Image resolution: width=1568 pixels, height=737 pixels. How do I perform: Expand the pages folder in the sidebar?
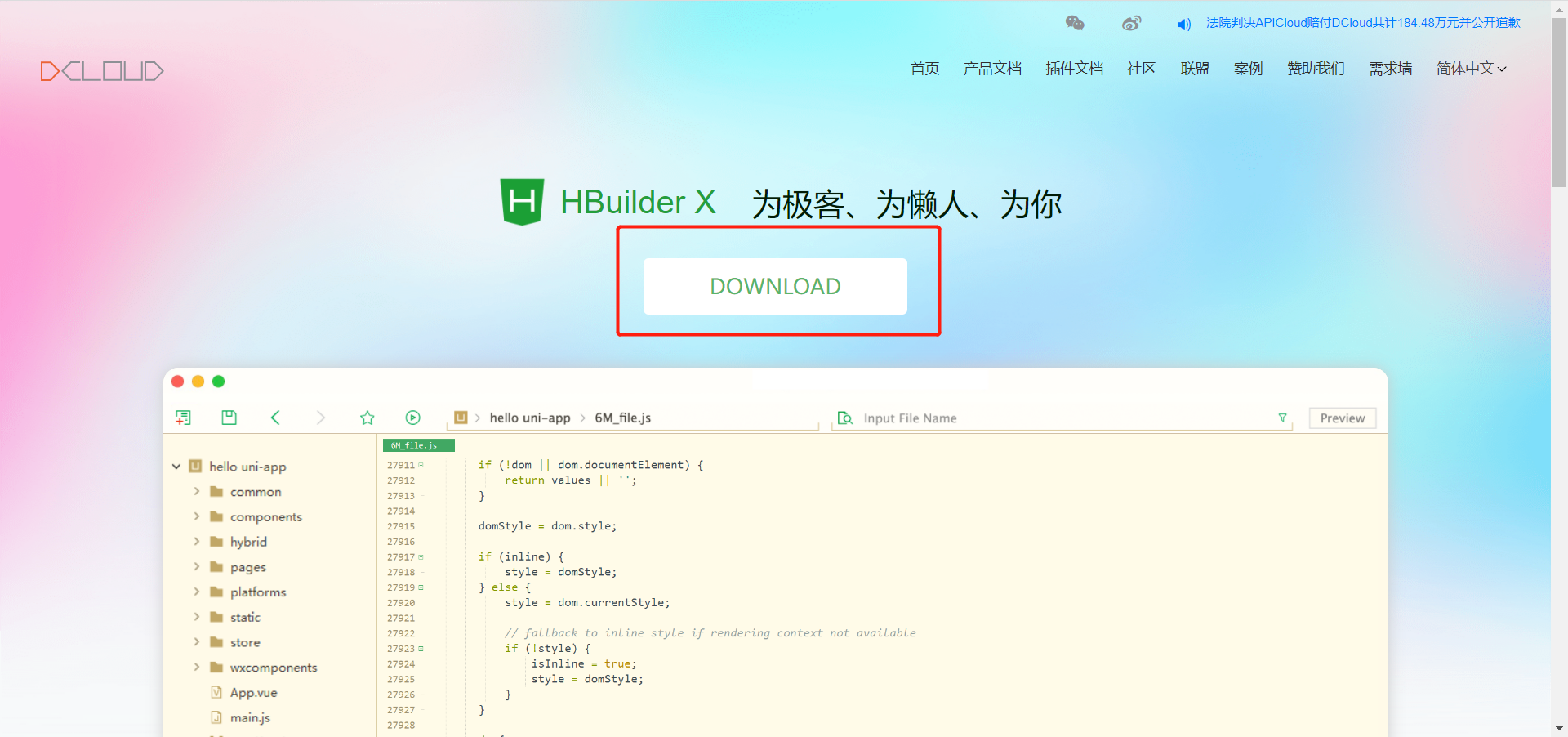pos(196,566)
